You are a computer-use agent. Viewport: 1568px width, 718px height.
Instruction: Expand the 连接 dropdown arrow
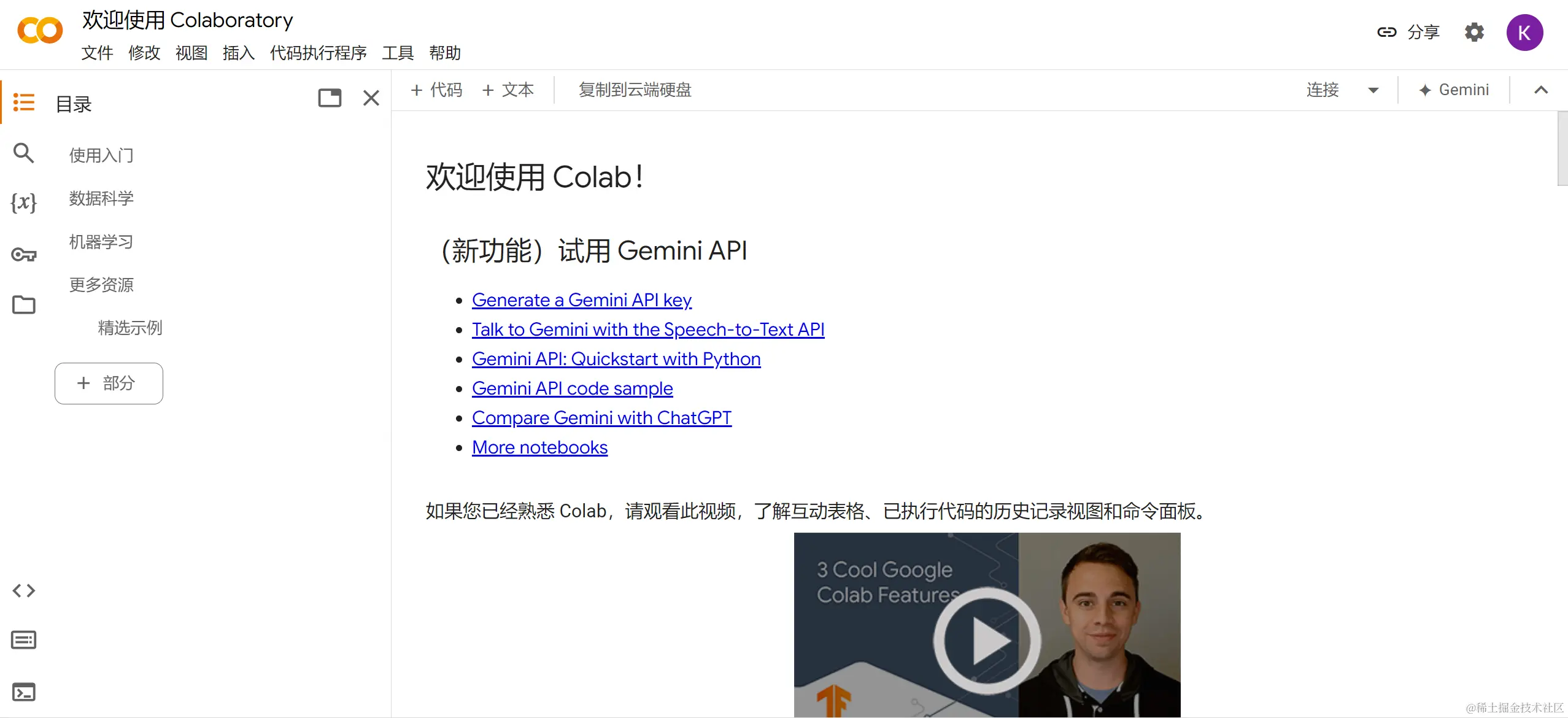click(x=1373, y=90)
